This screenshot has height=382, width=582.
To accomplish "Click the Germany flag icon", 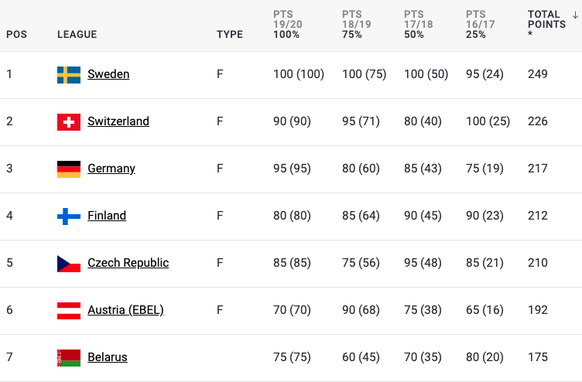I will click(x=69, y=169).
